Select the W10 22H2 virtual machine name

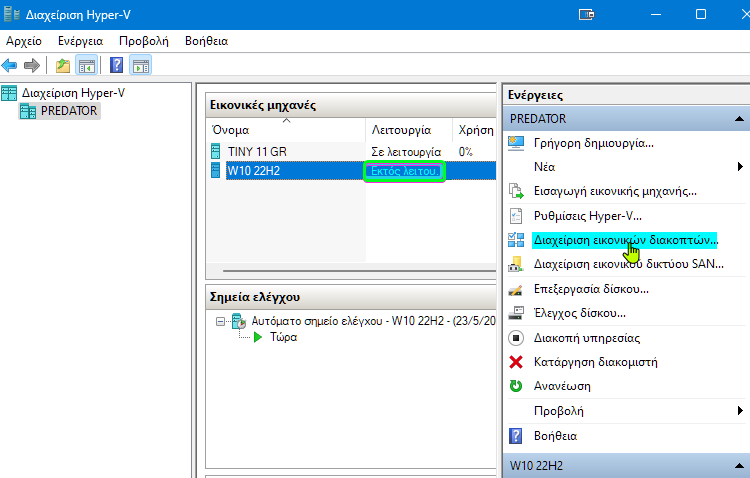pyautogui.click(x=254, y=171)
